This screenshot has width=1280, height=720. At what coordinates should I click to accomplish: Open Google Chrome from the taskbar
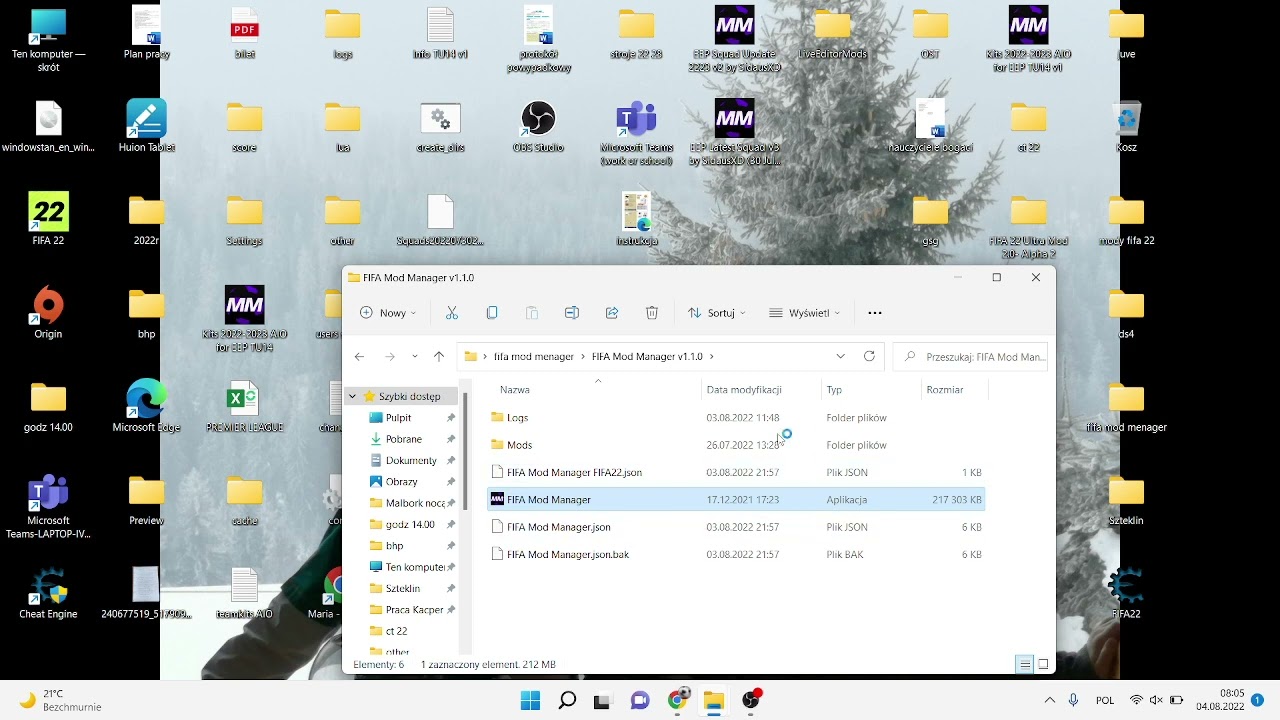click(x=677, y=700)
